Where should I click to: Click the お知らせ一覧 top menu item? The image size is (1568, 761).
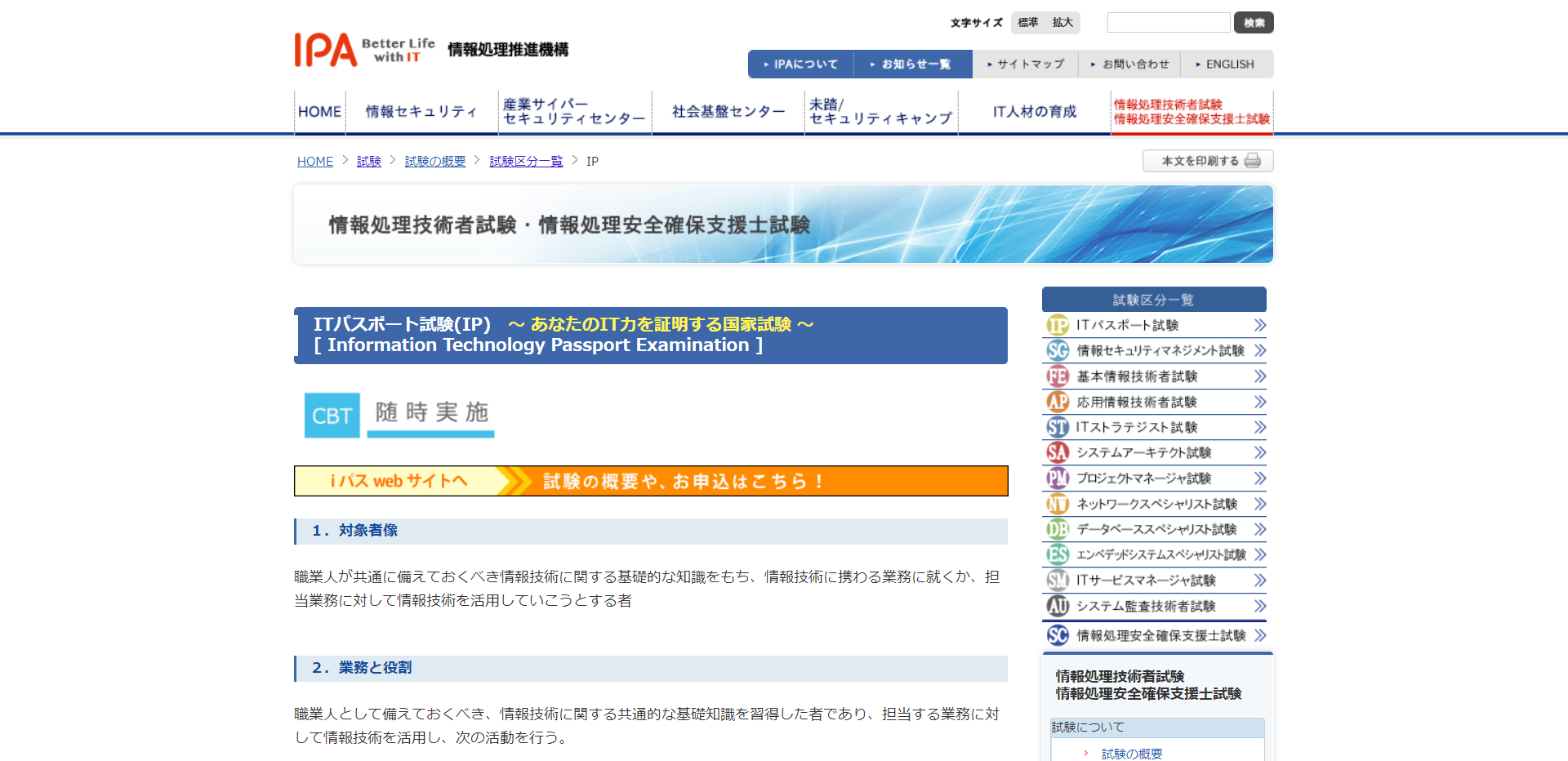click(x=913, y=65)
